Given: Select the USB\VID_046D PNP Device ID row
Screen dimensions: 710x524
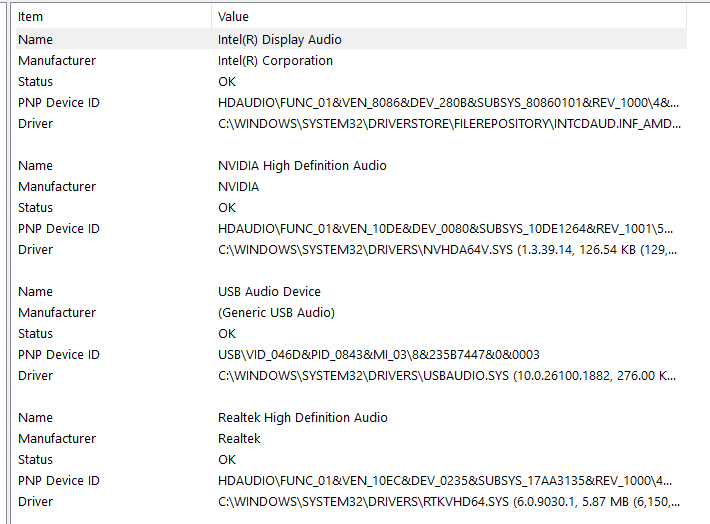Looking at the screenshot, I should coord(351,355).
